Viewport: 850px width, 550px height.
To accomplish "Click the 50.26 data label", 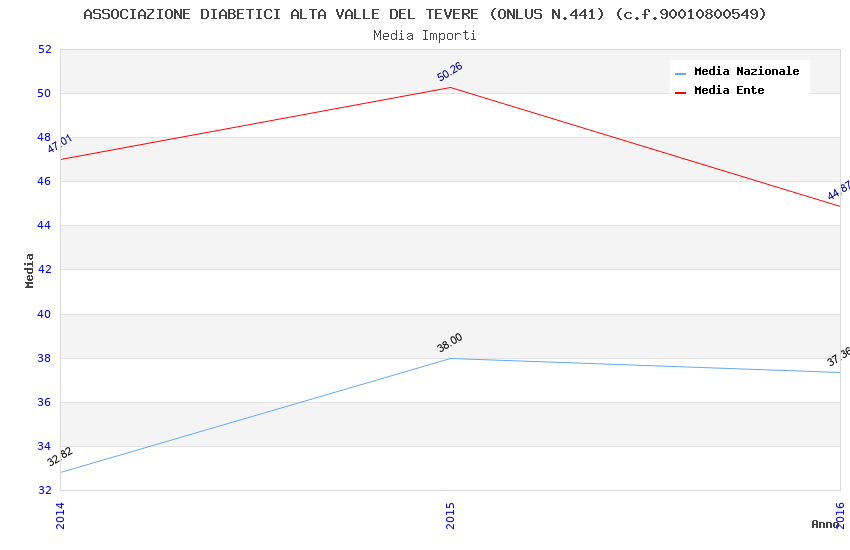I will pyautogui.click(x=450, y=71).
